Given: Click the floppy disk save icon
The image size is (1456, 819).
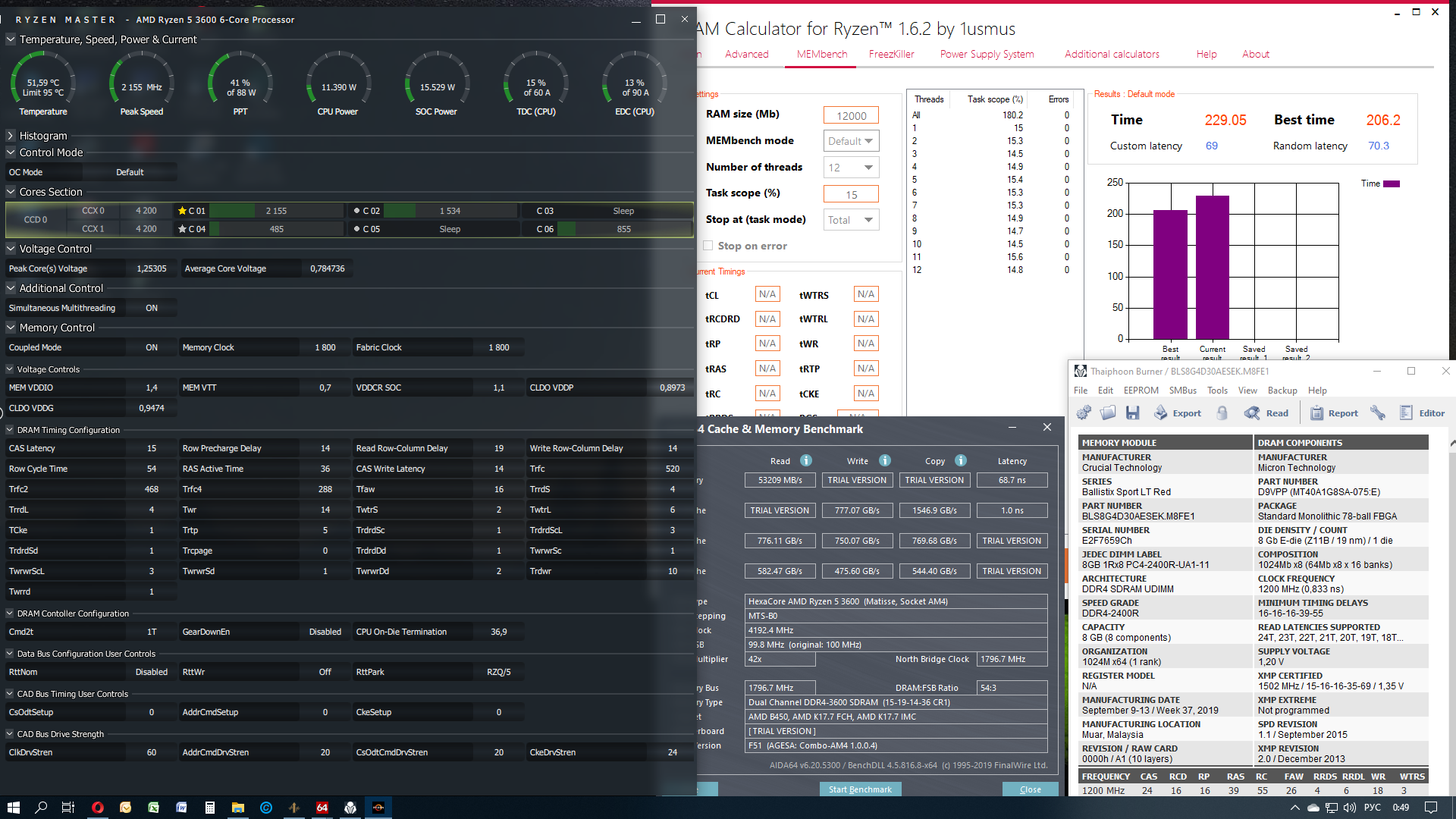Looking at the screenshot, I should click(1132, 413).
